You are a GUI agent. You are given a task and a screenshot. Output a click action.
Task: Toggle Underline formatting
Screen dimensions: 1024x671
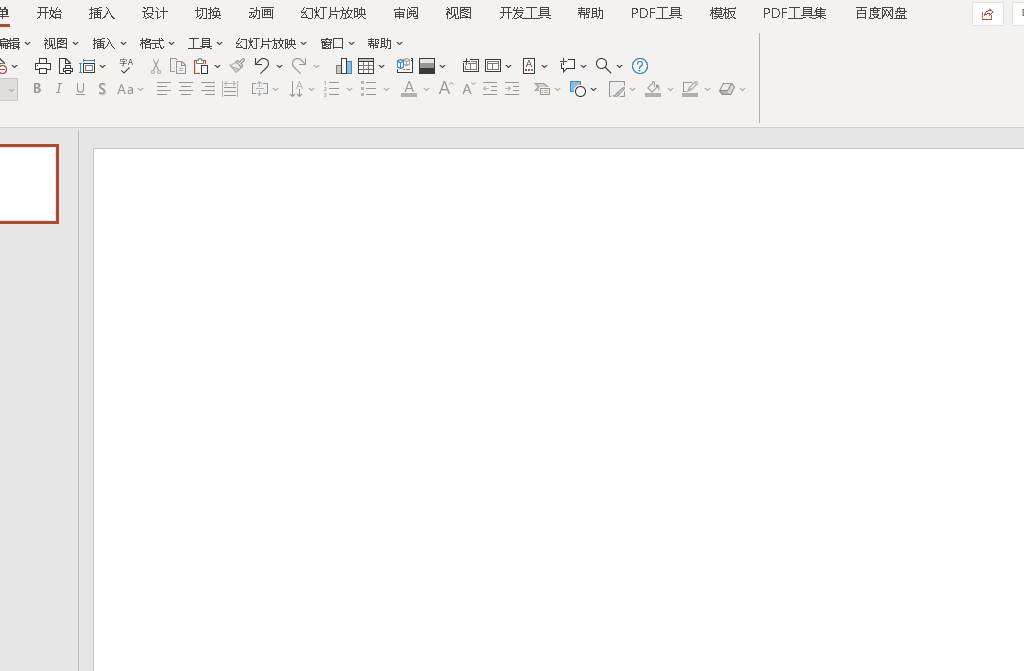click(80, 89)
